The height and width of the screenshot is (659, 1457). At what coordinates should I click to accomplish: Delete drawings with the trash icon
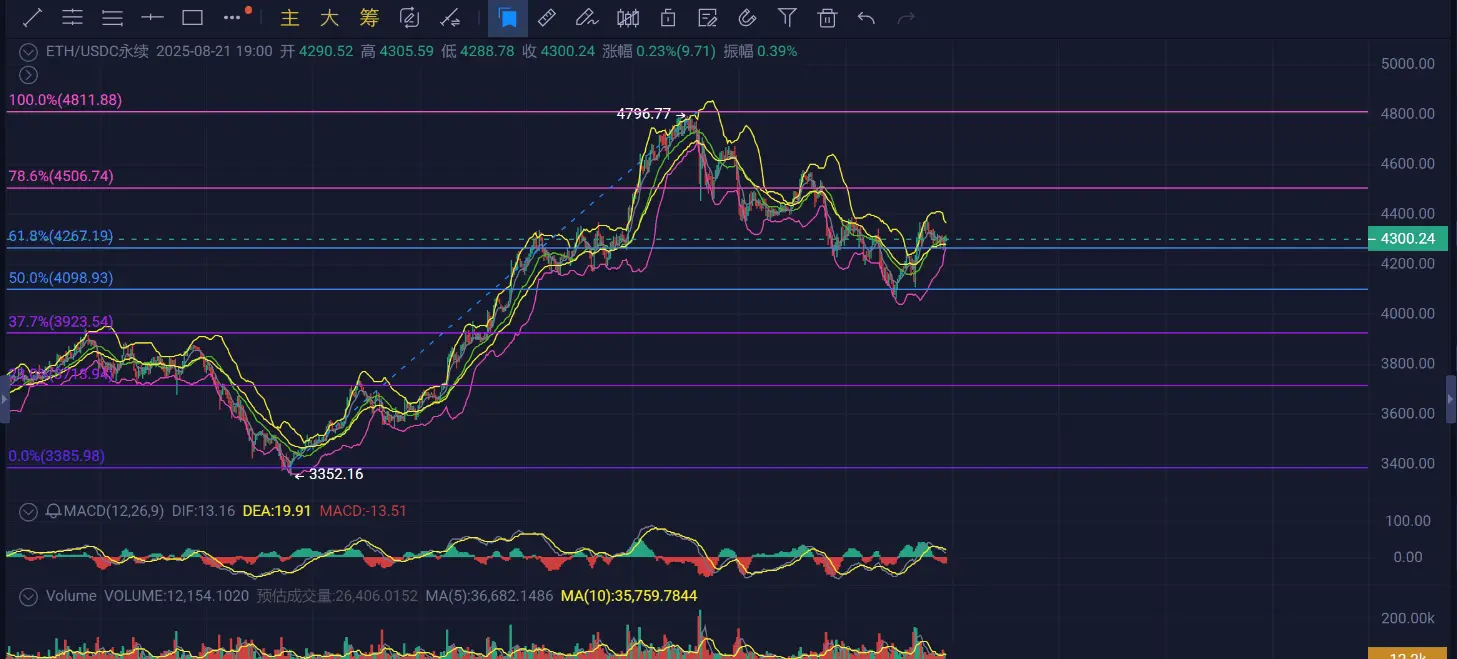coord(827,17)
